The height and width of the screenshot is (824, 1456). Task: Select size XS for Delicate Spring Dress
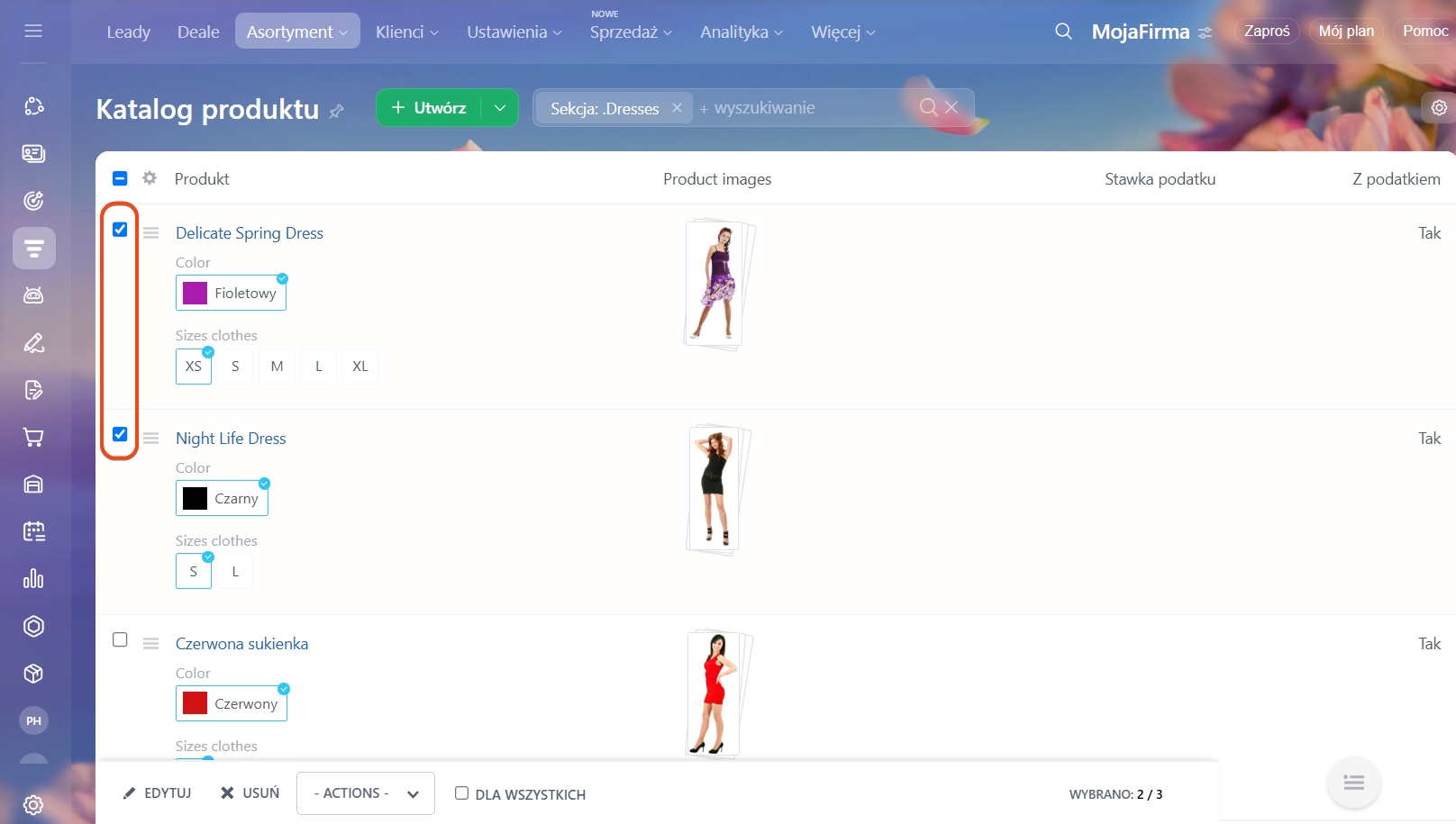click(x=194, y=367)
